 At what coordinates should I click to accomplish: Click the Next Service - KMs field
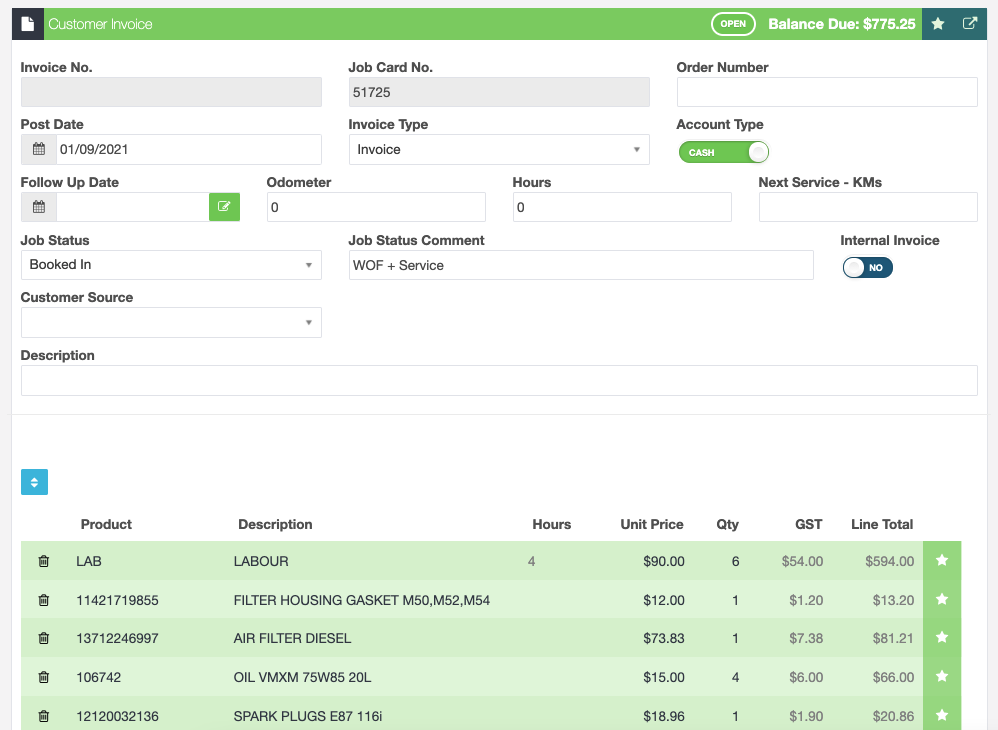868,207
